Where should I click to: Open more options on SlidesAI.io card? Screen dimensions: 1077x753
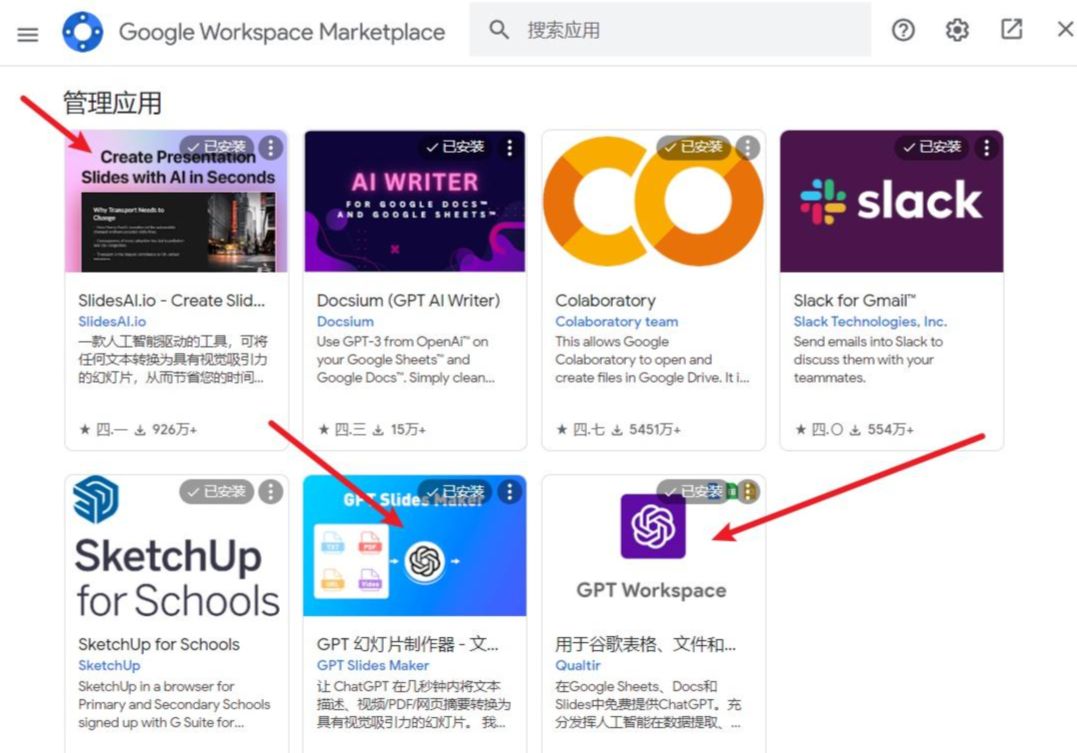click(x=271, y=147)
